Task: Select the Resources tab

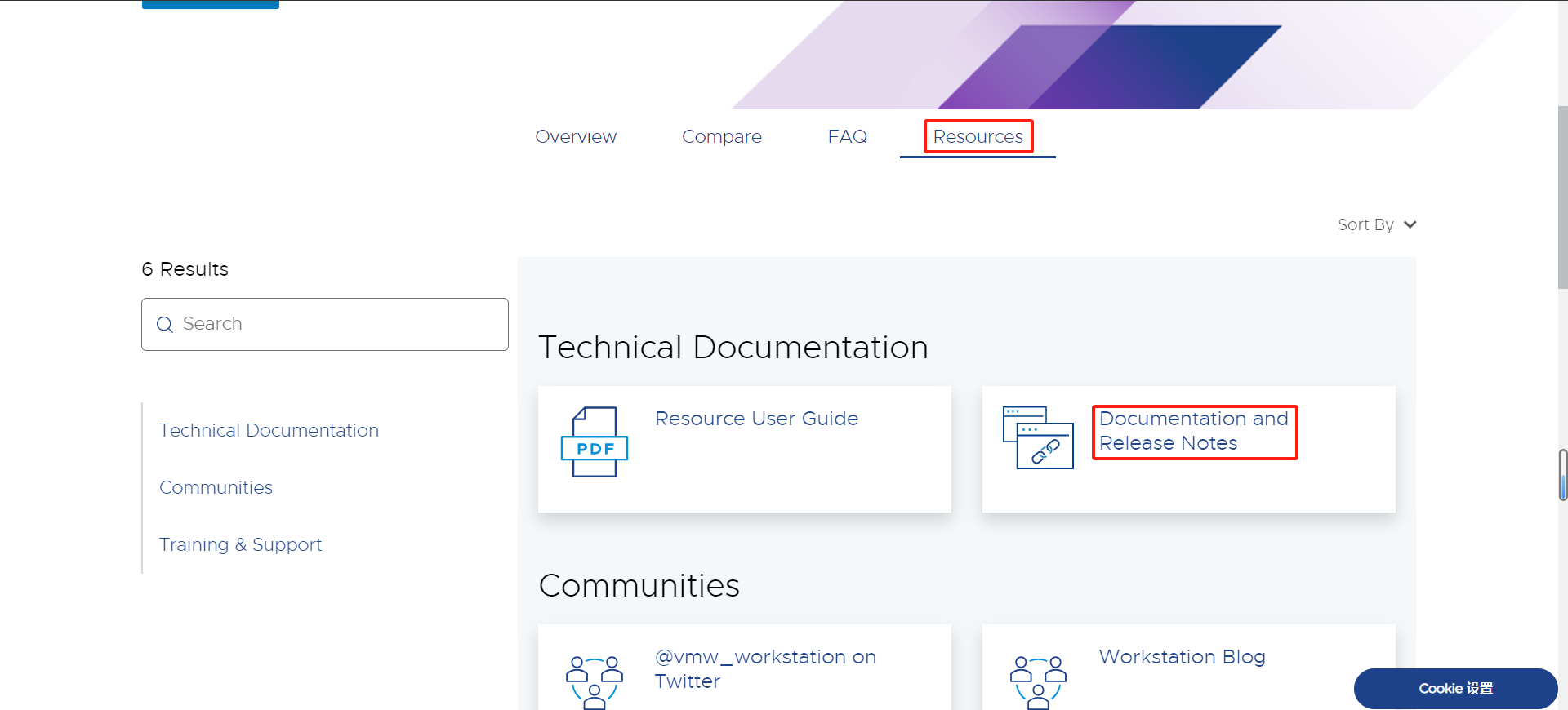Action: [978, 136]
